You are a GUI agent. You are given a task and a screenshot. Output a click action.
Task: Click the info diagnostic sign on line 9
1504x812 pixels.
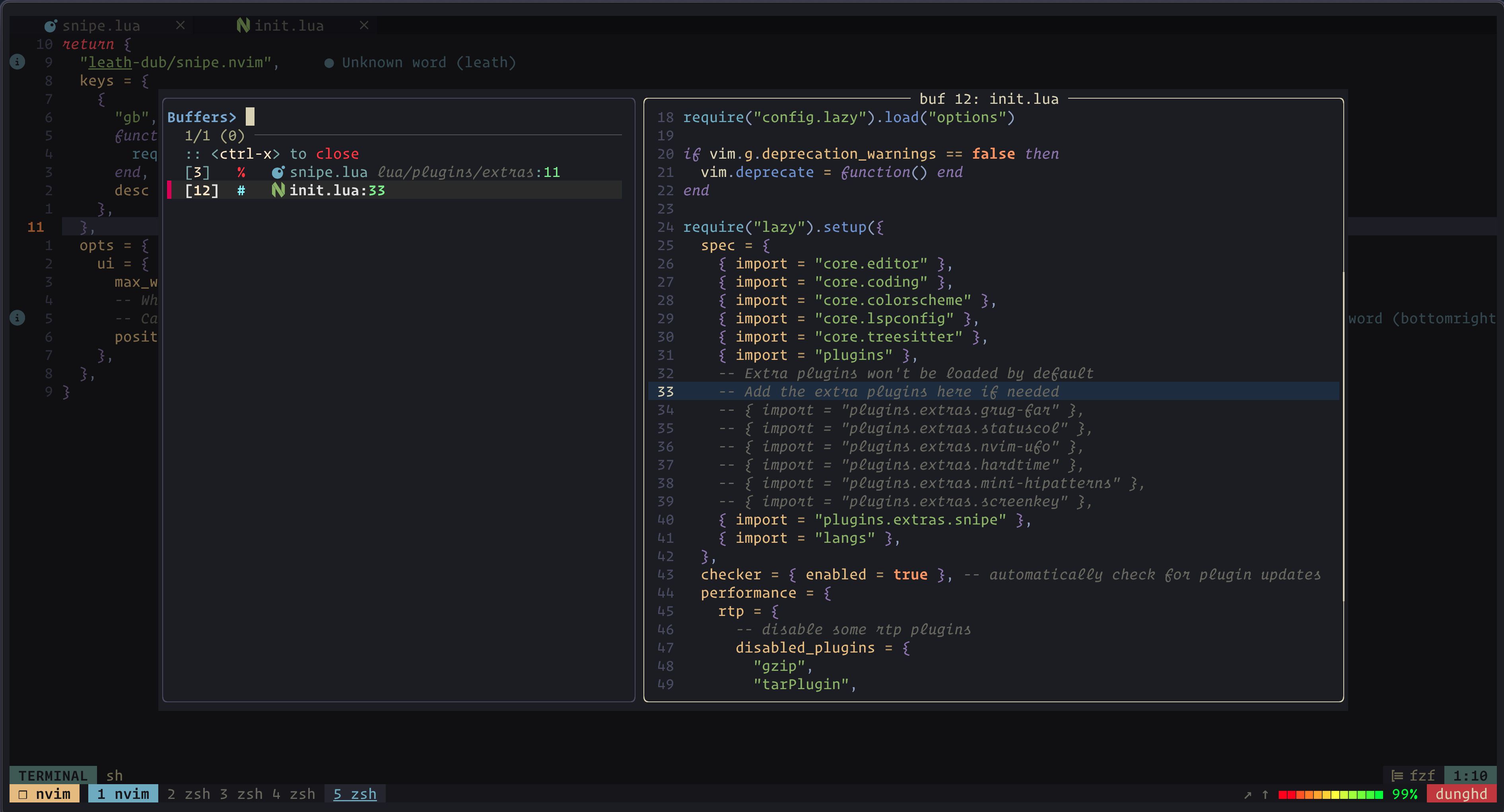pyautogui.click(x=17, y=61)
